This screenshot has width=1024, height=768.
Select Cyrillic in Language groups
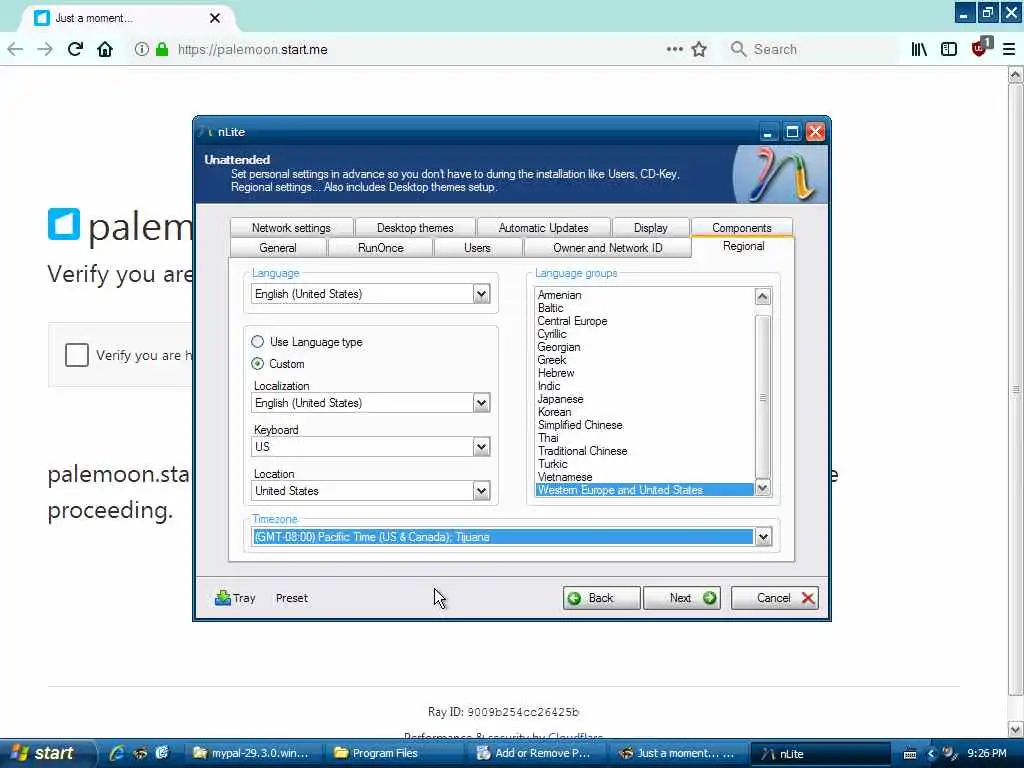click(552, 334)
